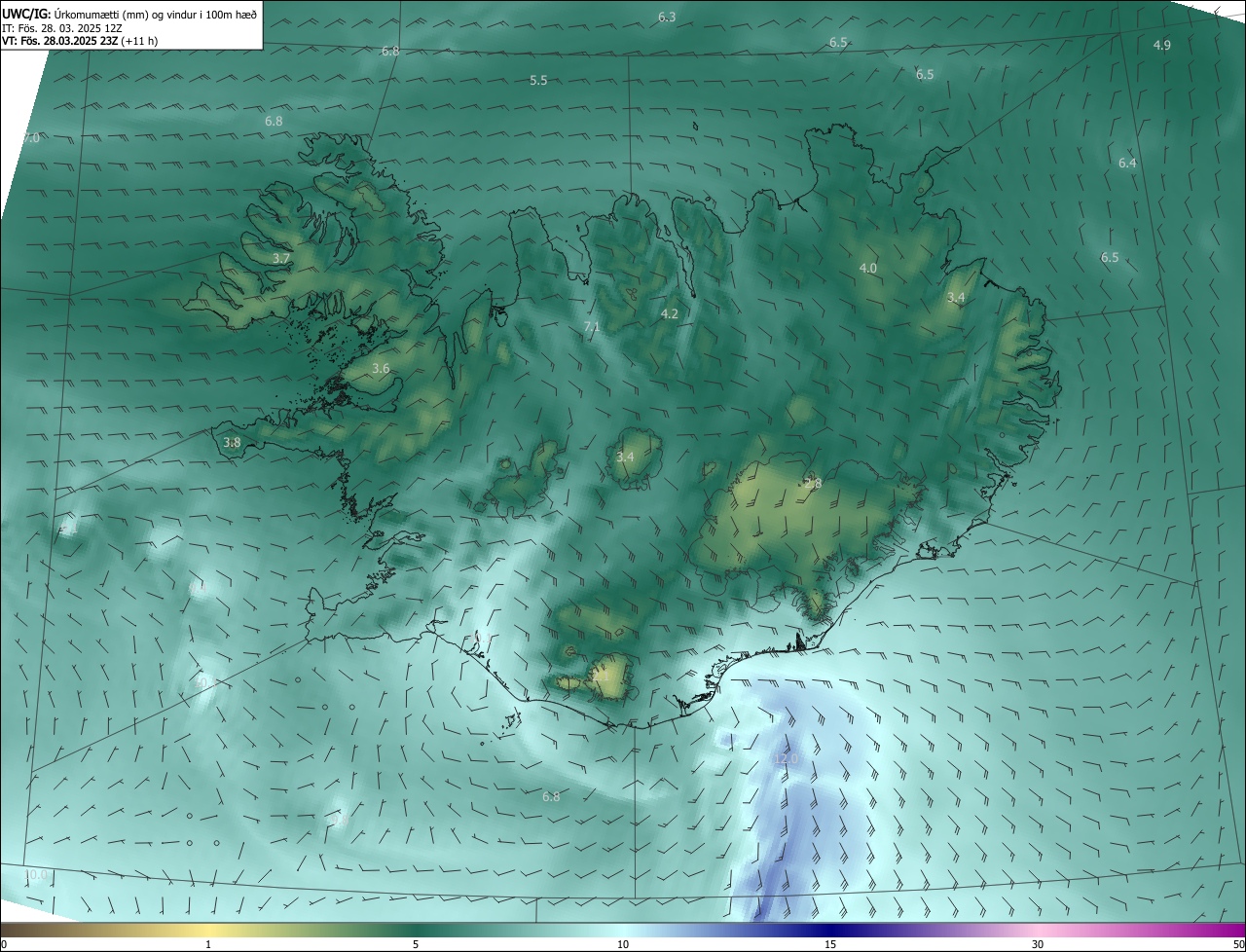Click the init time 'IT: Fös. 28. 03. 2025 12Z'
Image resolution: width=1246 pixels, height=952 pixels.
(62, 28)
